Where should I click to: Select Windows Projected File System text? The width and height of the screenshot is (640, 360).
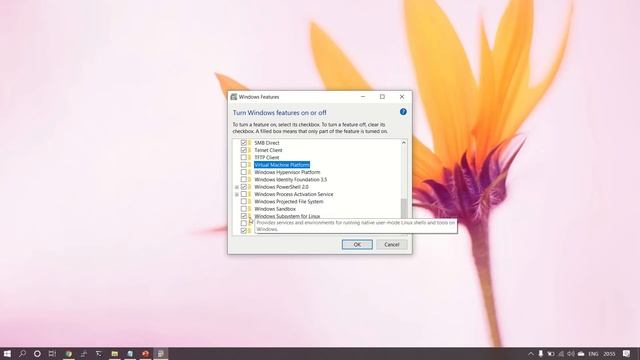click(x=289, y=202)
